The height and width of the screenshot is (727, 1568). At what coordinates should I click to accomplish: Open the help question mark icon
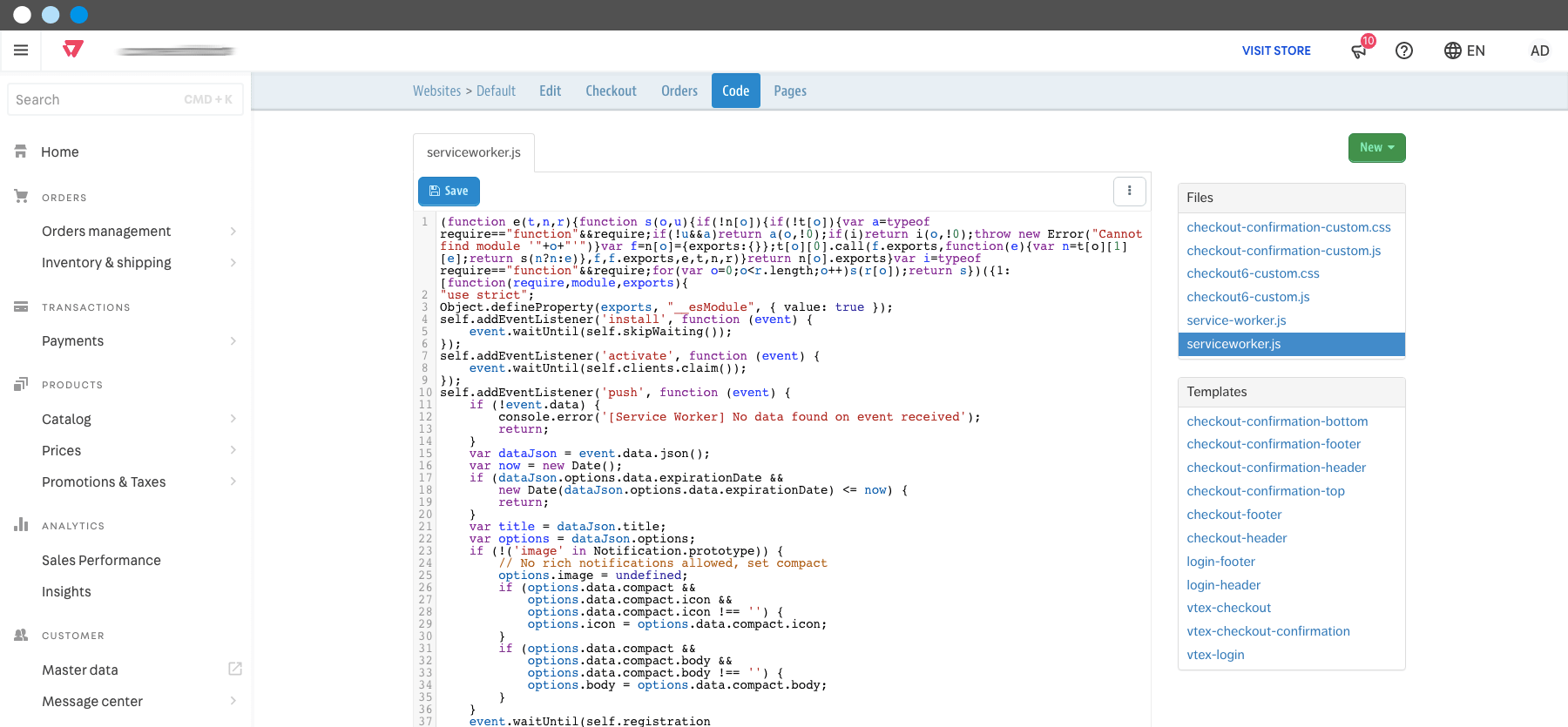[x=1404, y=50]
